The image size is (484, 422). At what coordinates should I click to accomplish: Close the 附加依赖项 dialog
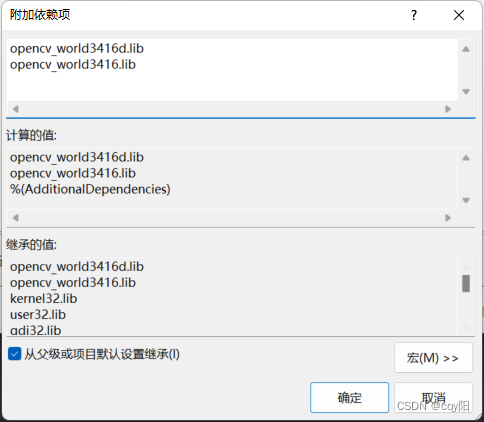click(x=459, y=15)
